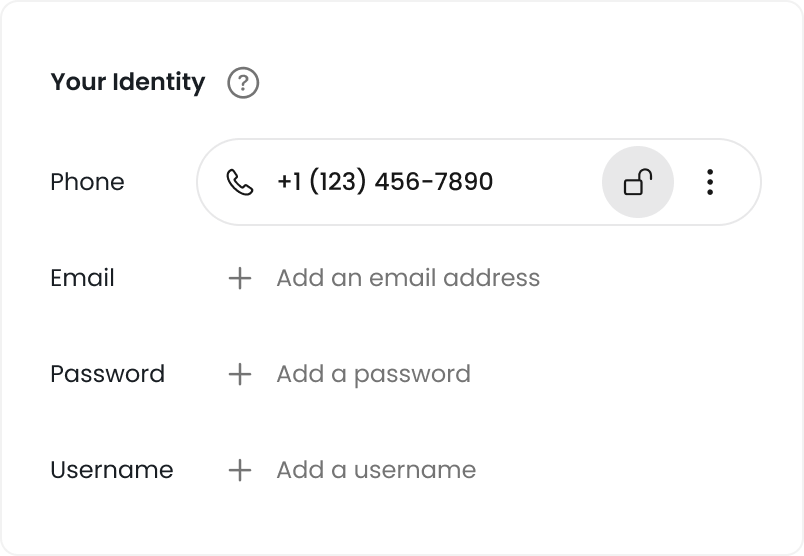Screen dimensions: 804x556
Task: Click the "Your Identity" heading
Action: (x=127, y=82)
